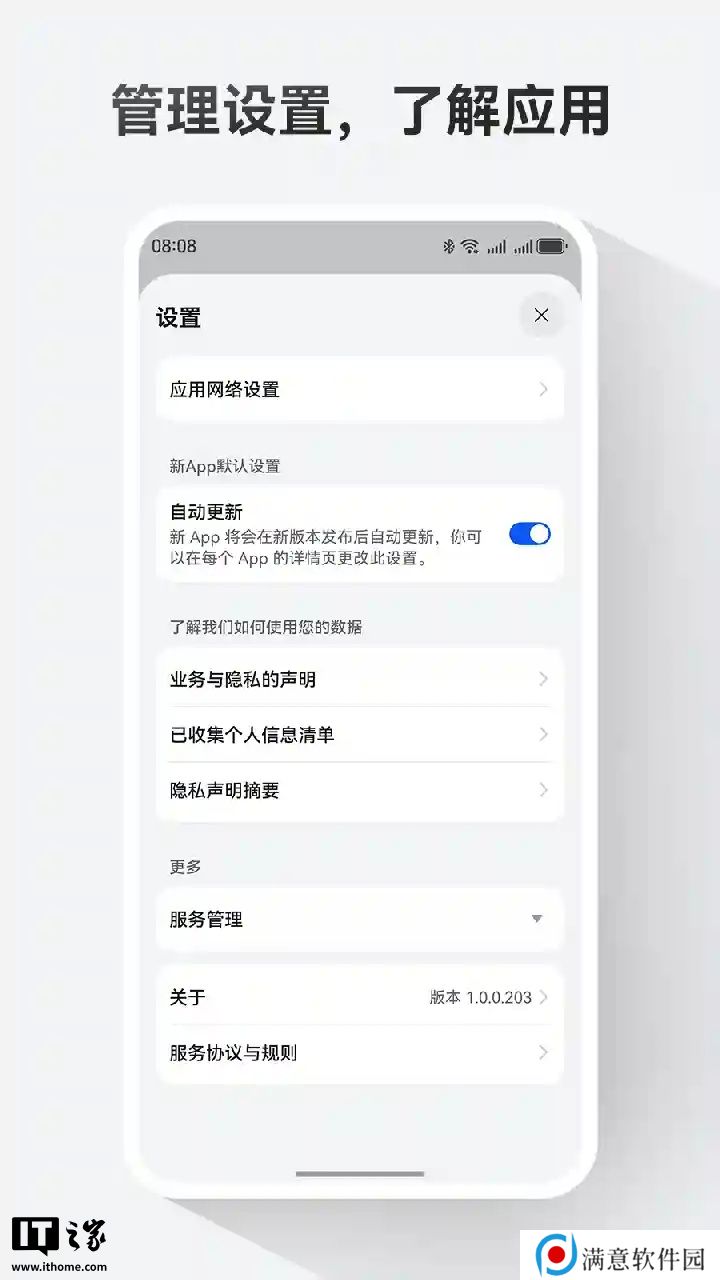Open 服务协议与规则
This screenshot has width=720, height=1280.
tap(360, 1053)
